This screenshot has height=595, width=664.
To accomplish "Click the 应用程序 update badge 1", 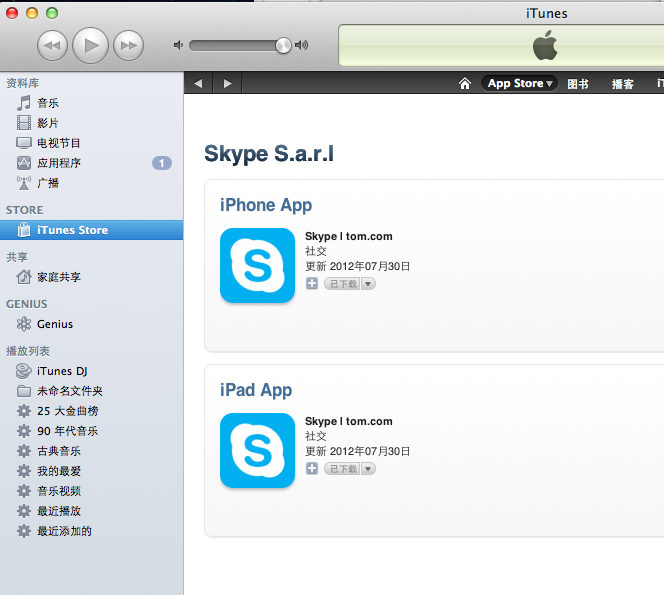I will click(162, 163).
